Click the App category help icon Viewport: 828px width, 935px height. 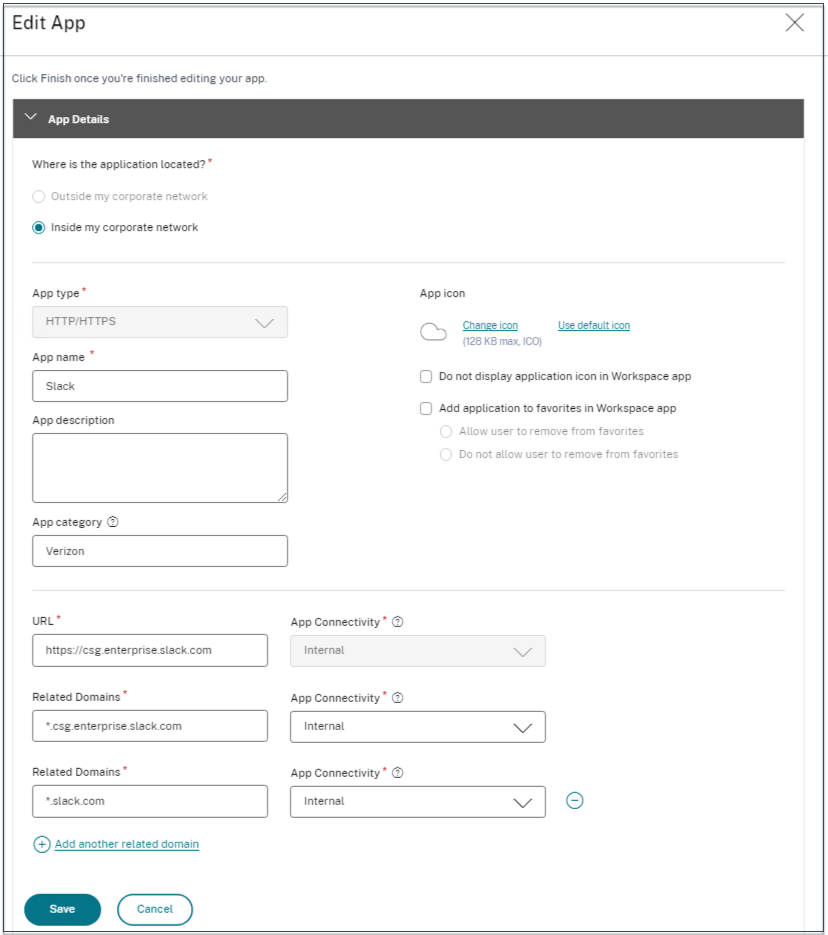coord(113,522)
